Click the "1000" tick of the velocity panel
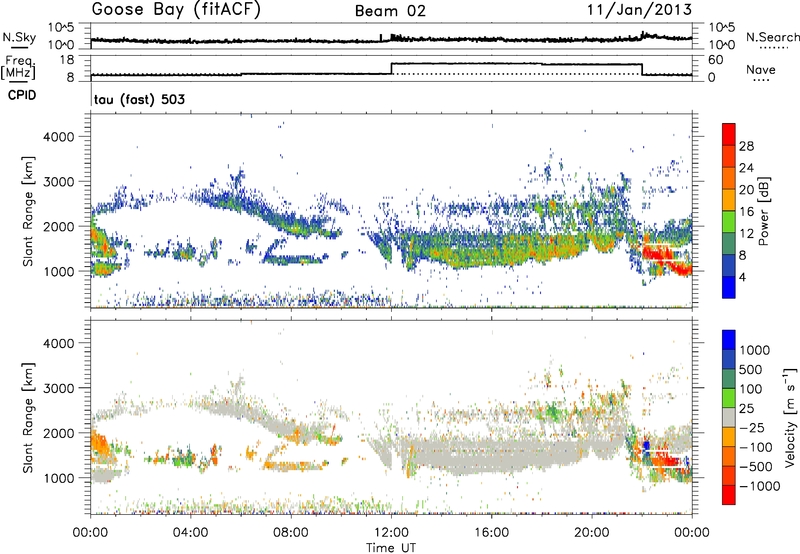 point(59,477)
